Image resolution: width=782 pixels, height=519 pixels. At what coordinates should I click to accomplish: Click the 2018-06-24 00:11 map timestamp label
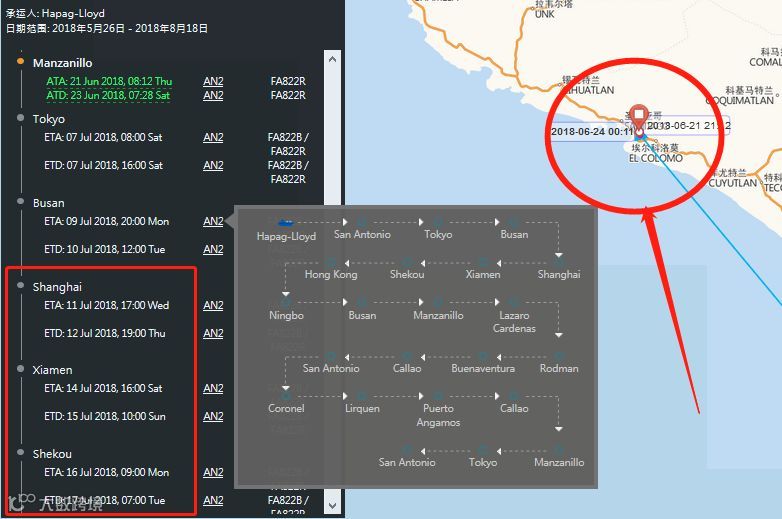[591, 132]
